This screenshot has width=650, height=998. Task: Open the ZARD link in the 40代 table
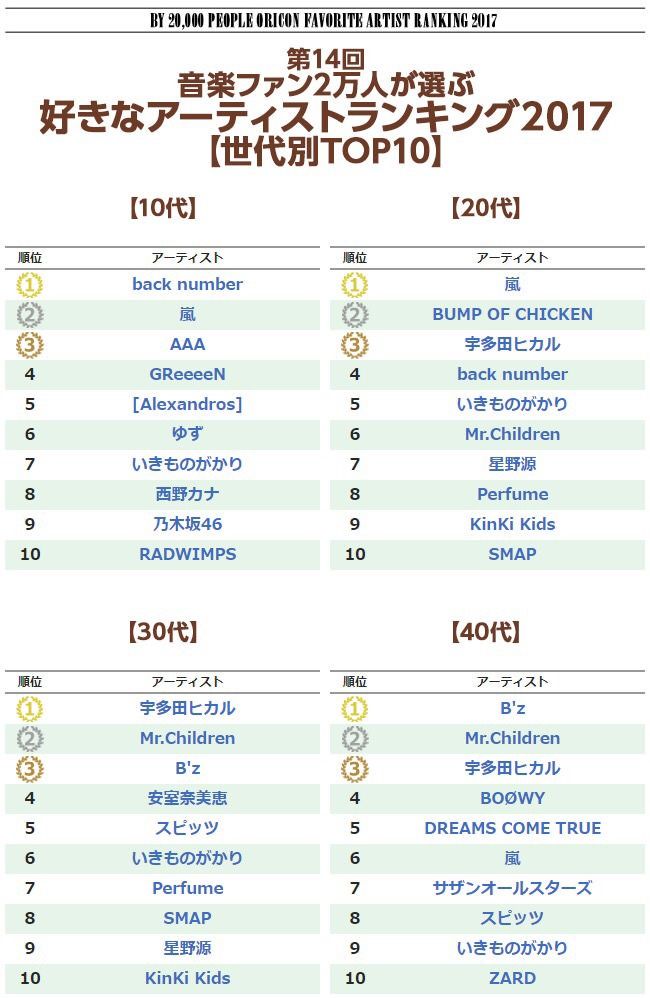click(512, 978)
